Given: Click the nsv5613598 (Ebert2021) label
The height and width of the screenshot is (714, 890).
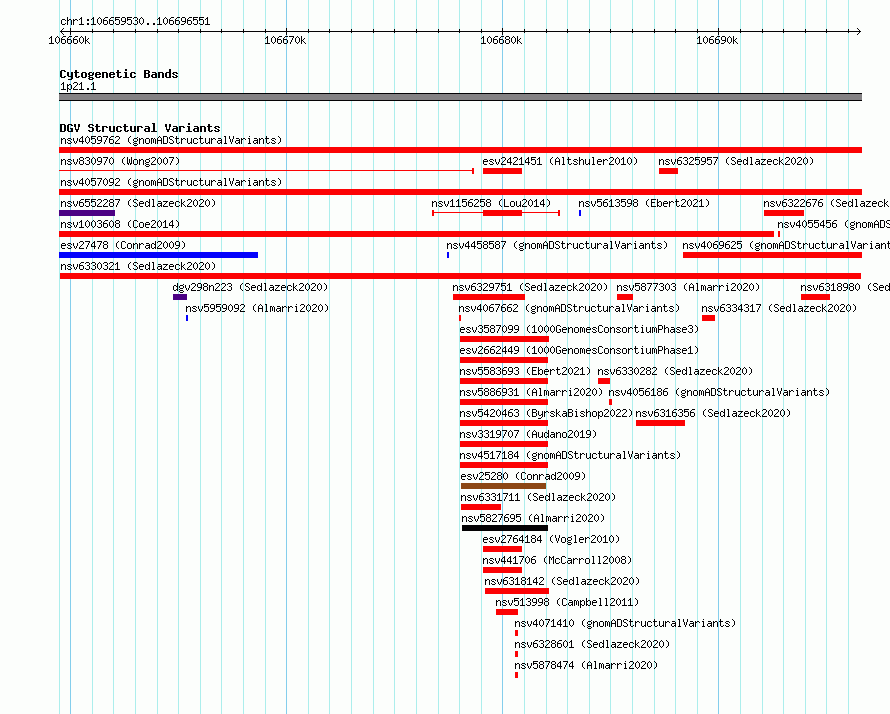Looking at the screenshot, I should click(644, 203).
